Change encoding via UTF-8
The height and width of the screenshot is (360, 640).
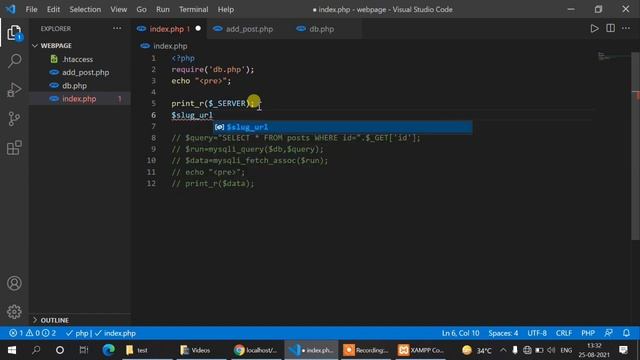537,333
